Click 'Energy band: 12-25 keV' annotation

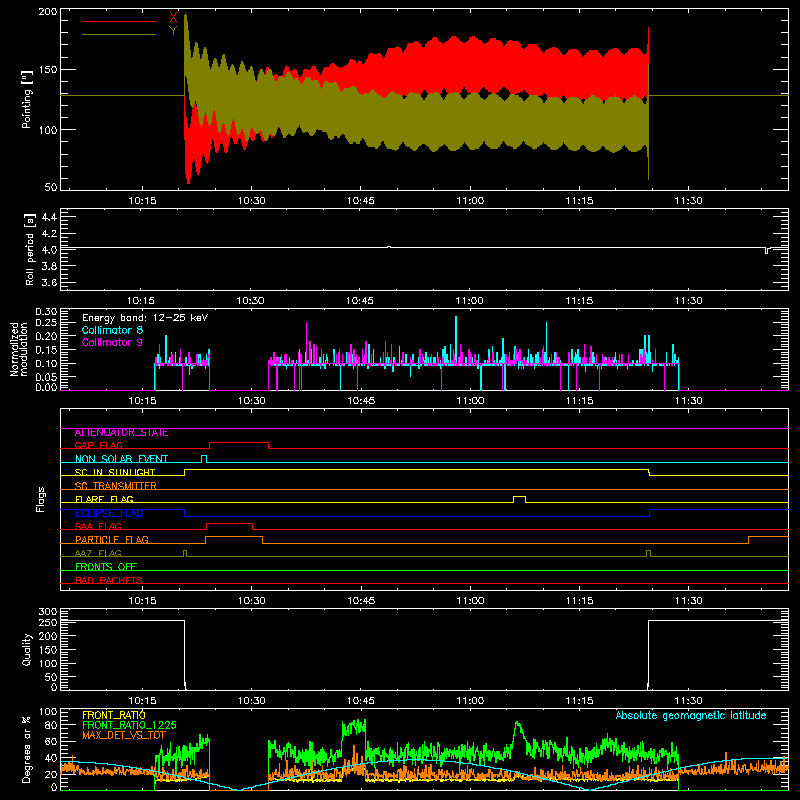[145, 318]
